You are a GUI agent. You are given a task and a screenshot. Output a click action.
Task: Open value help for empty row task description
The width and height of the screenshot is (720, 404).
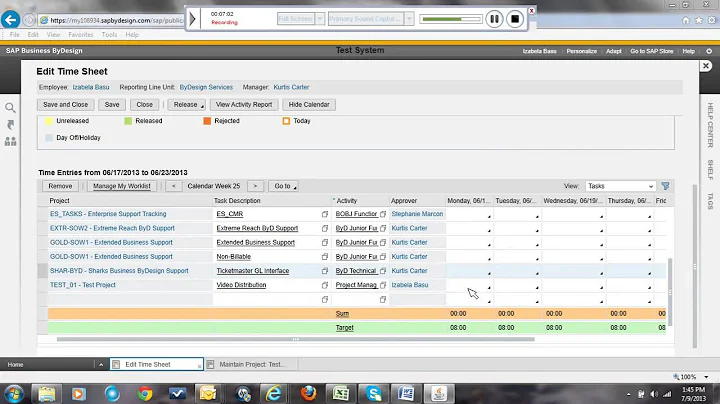(x=325, y=299)
